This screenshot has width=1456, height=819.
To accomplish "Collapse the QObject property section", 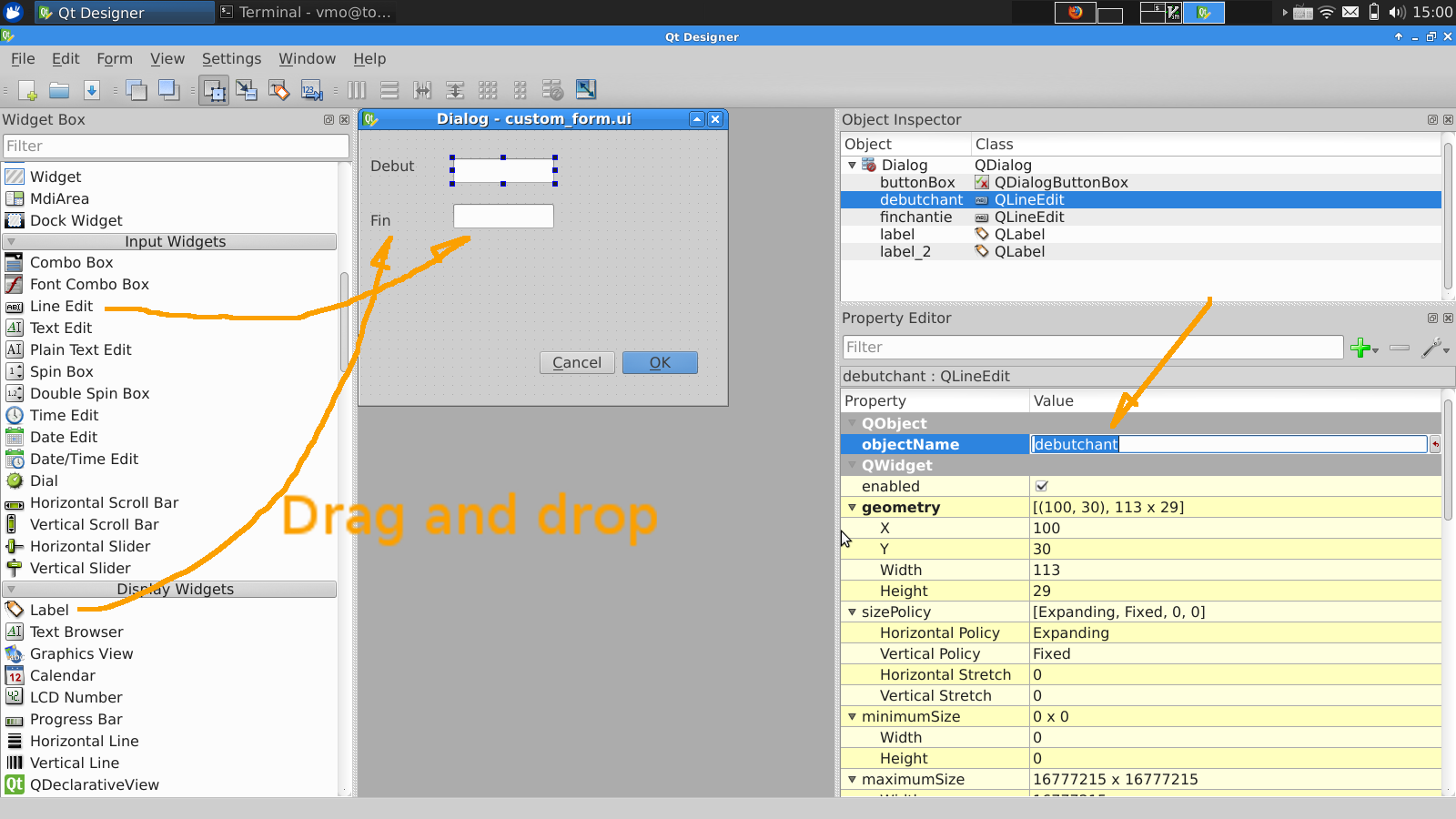I will pyautogui.click(x=853, y=423).
